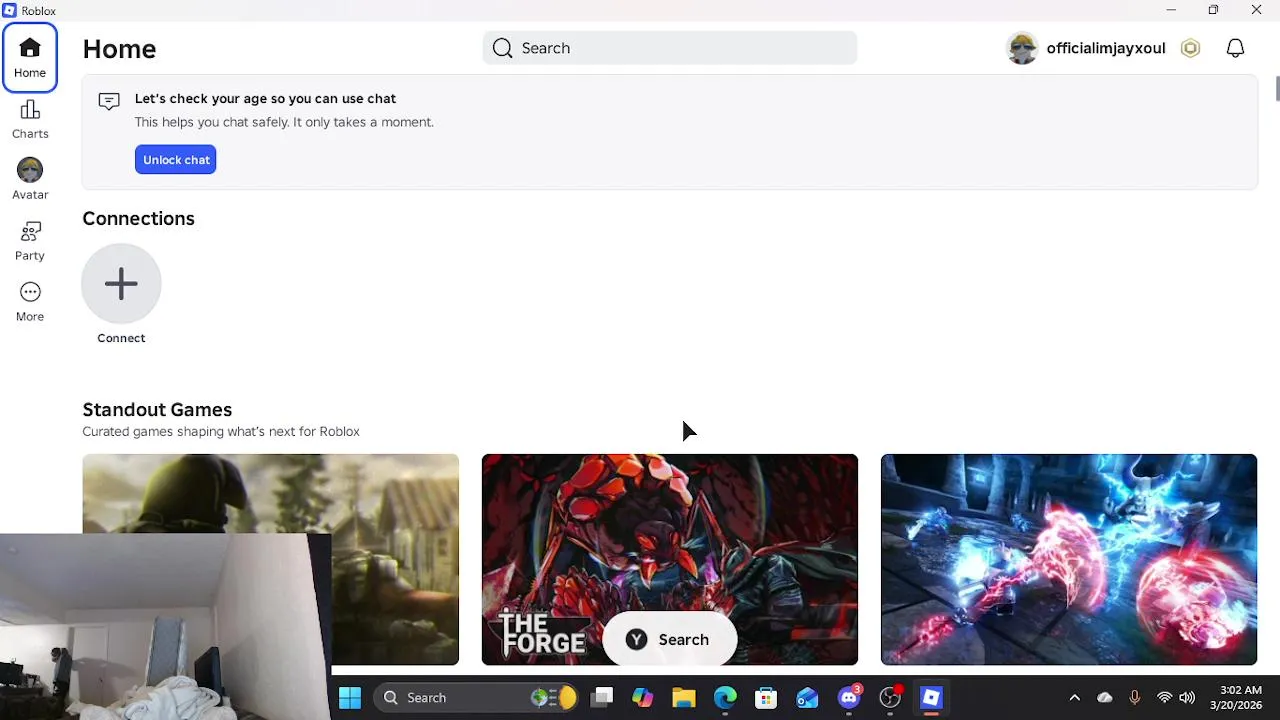Image resolution: width=1280 pixels, height=720 pixels.
Task: Open Copilot from the taskbar
Action: click(643, 698)
